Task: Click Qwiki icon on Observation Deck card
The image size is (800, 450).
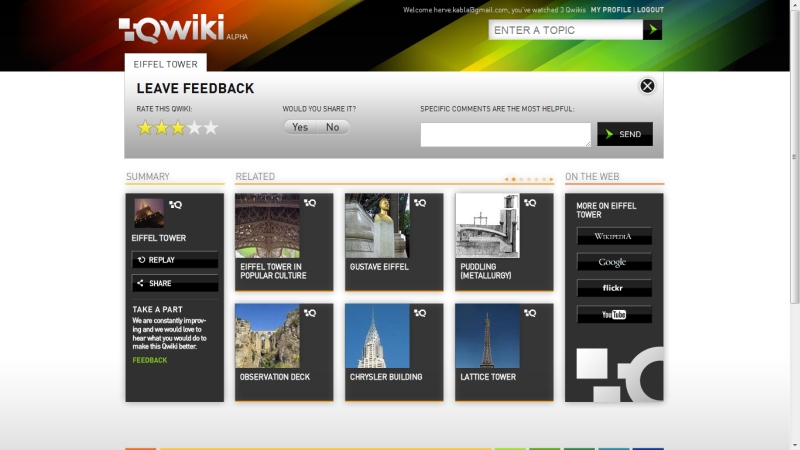Action: (310, 313)
